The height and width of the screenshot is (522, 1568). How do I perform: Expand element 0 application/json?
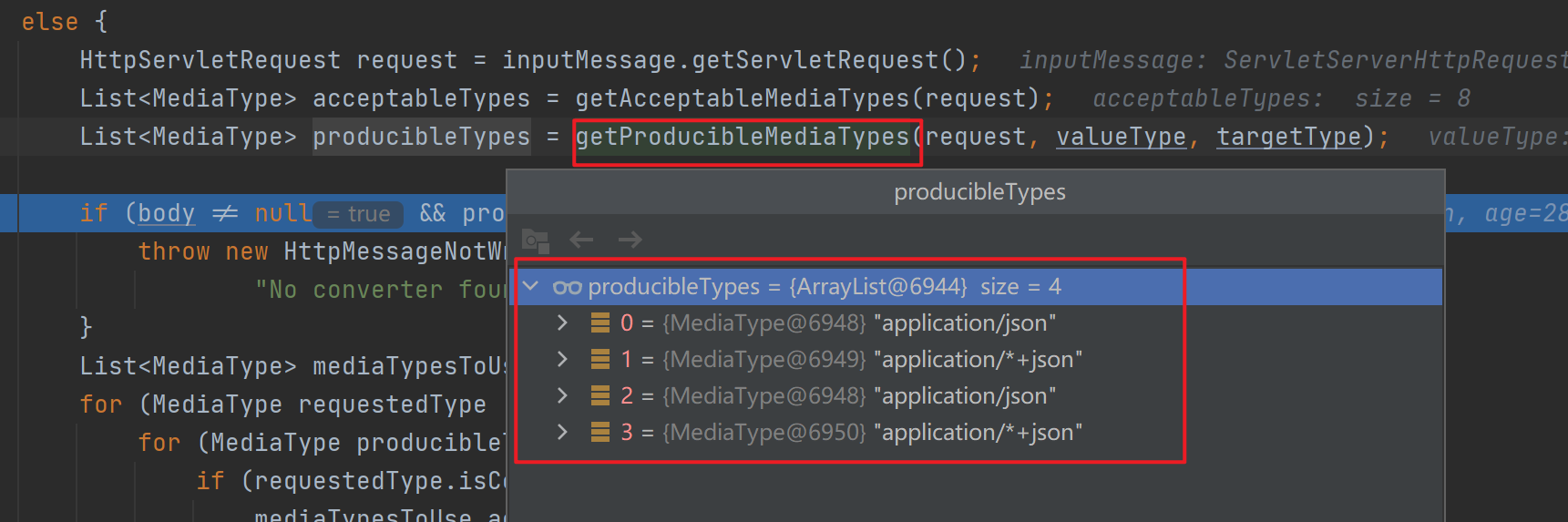click(x=562, y=323)
